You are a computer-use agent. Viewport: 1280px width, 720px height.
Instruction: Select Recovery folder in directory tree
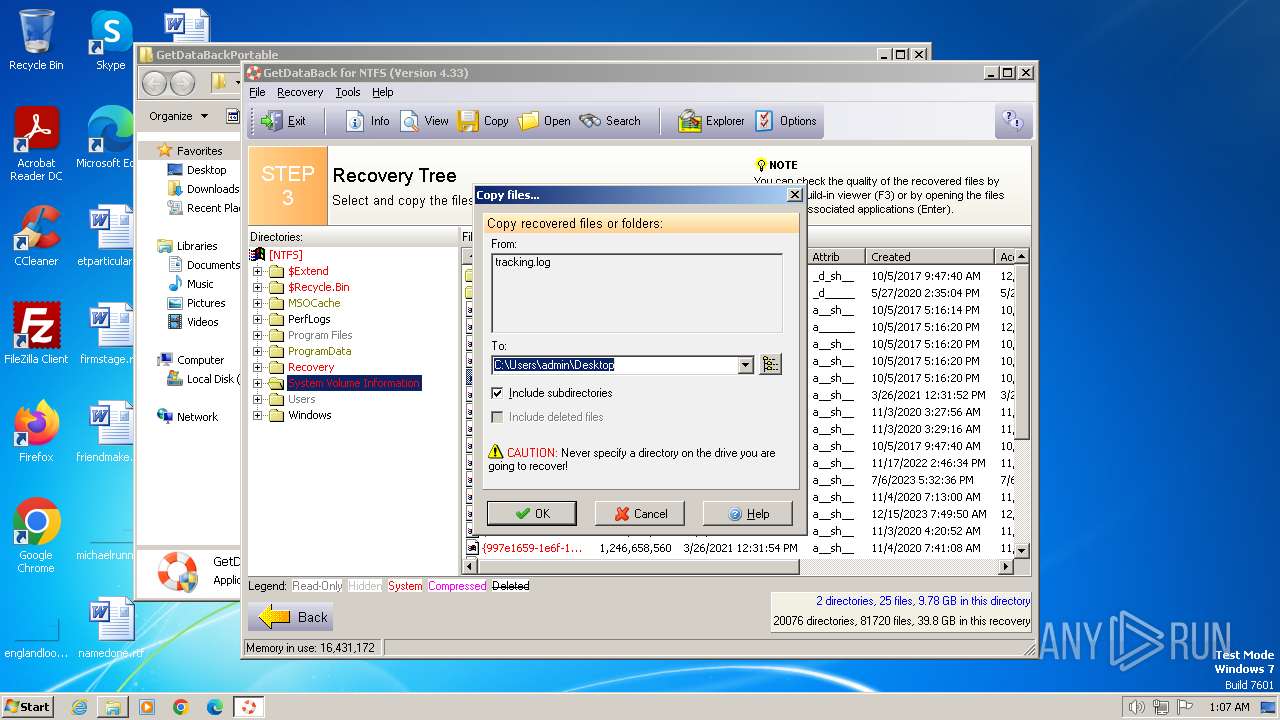[x=311, y=367]
